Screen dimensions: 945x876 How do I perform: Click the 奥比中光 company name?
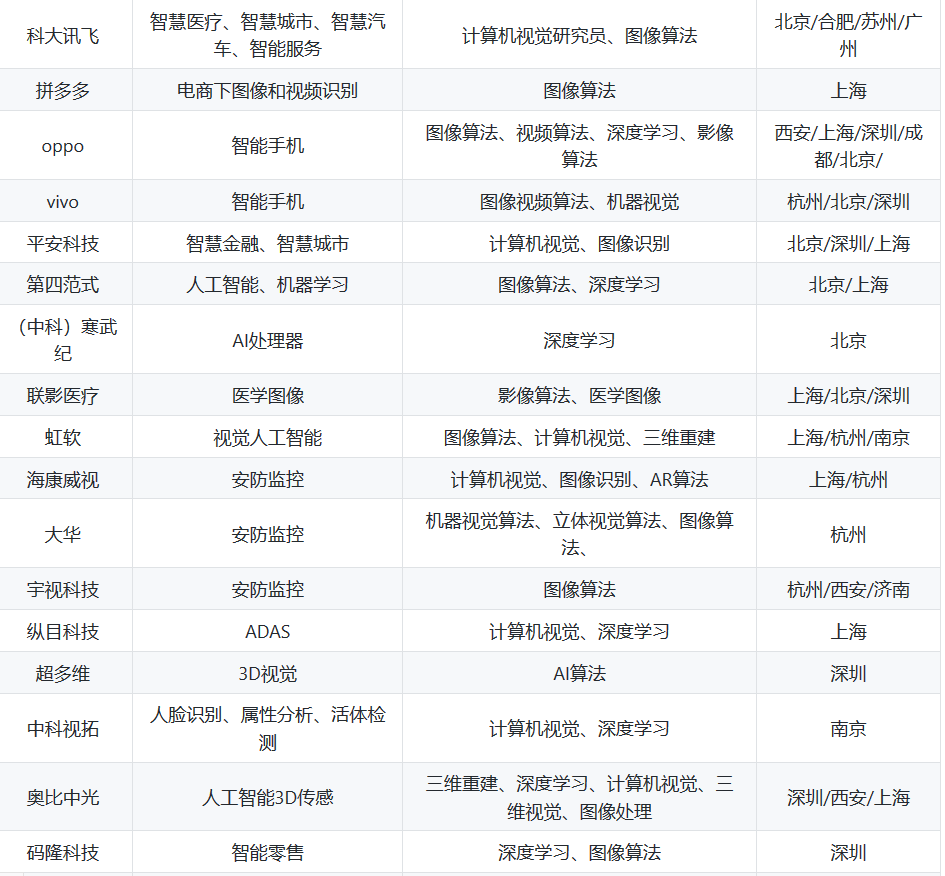coord(63,798)
